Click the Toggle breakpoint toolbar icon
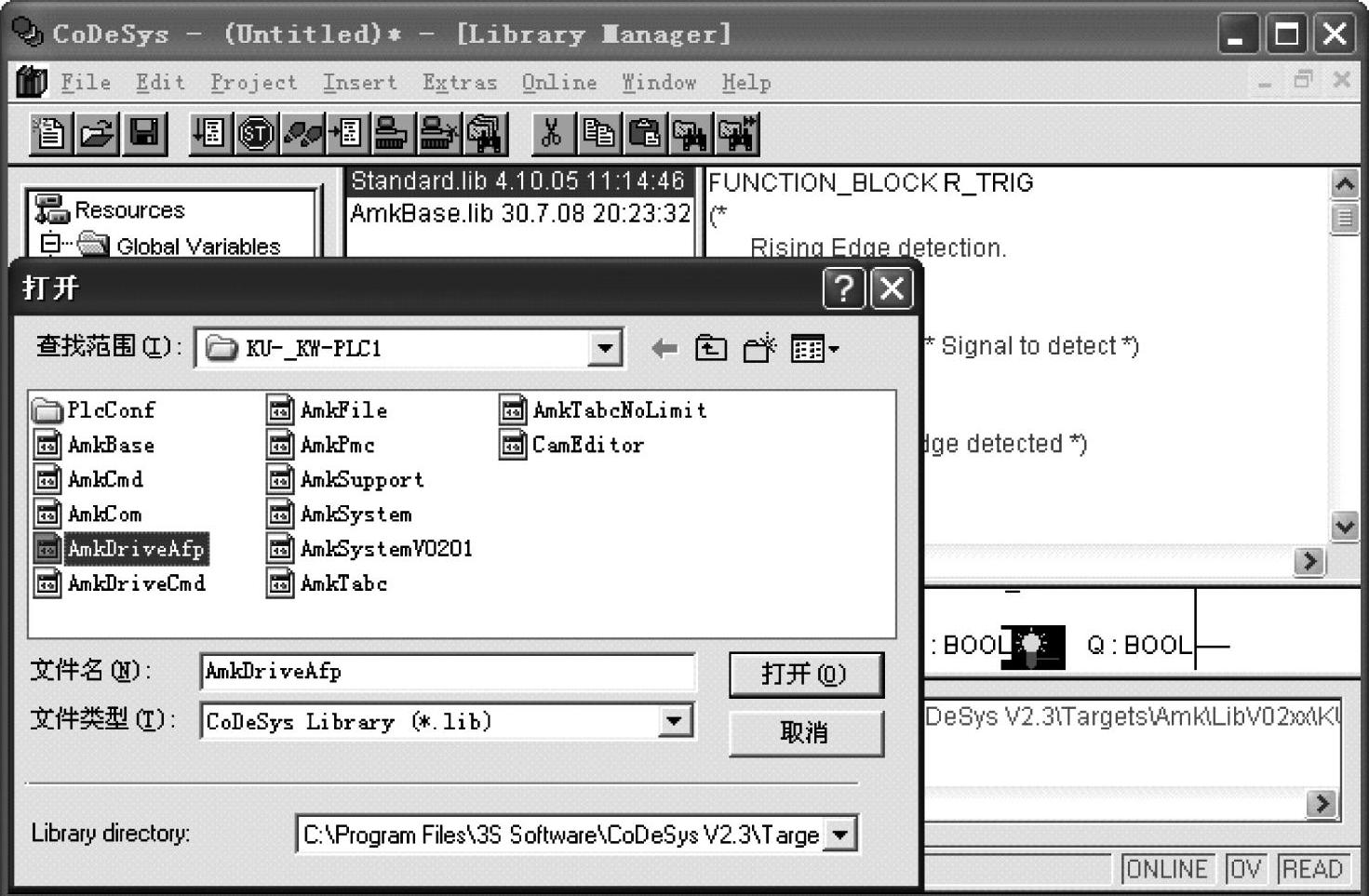Screen dimensions: 1369x896 tap(348, 134)
